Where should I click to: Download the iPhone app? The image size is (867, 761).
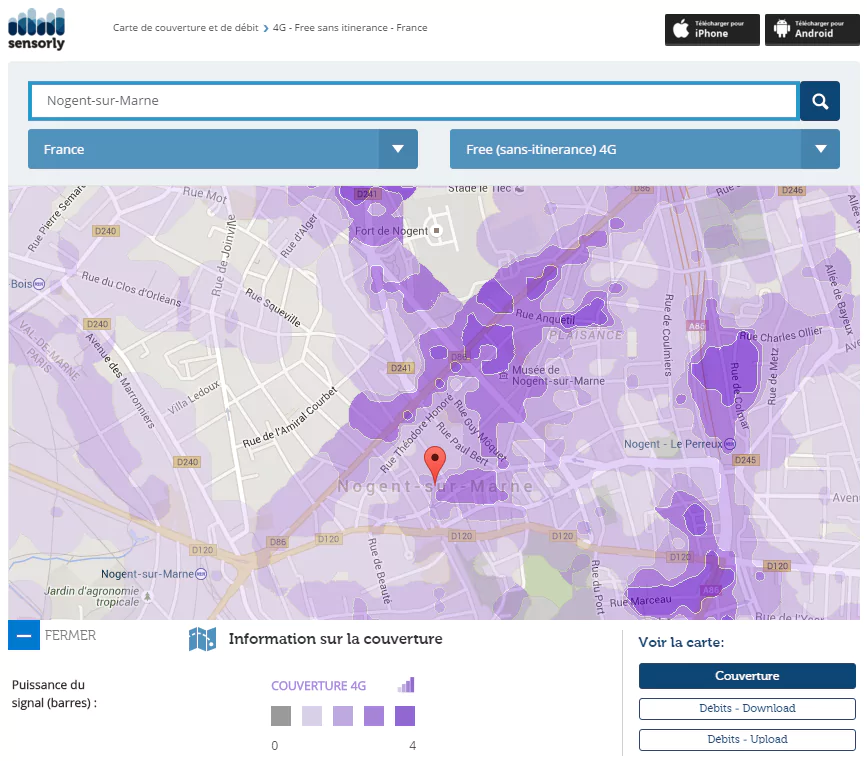click(x=712, y=29)
